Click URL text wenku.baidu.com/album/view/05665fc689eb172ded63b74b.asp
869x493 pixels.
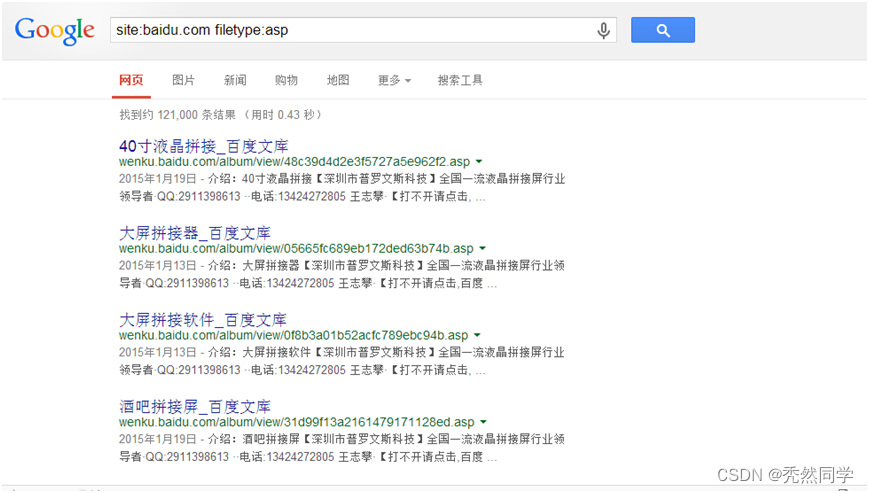[296, 249]
